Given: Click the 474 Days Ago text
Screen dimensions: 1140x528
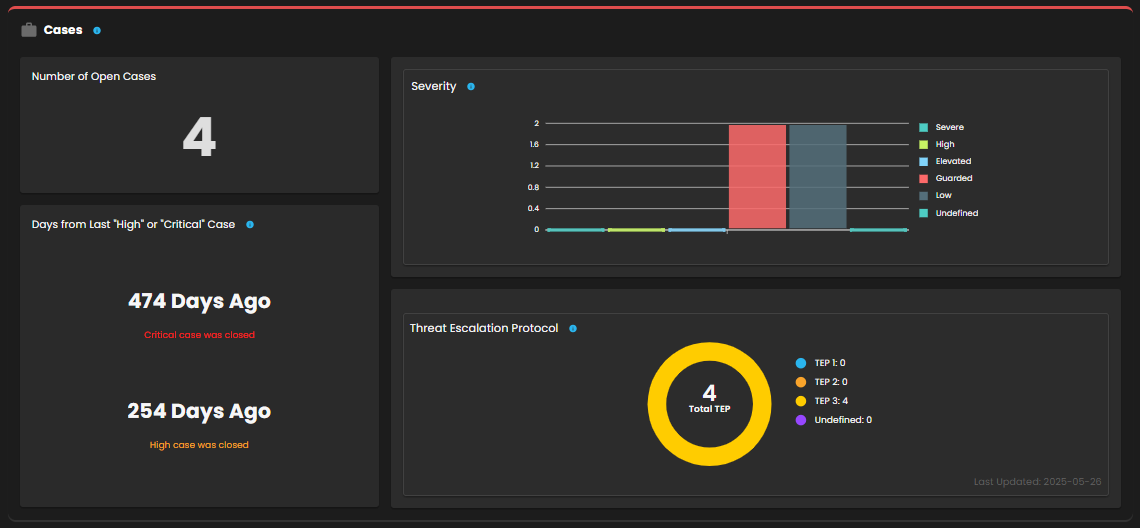Looking at the screenshot, I should click(199, 301).
